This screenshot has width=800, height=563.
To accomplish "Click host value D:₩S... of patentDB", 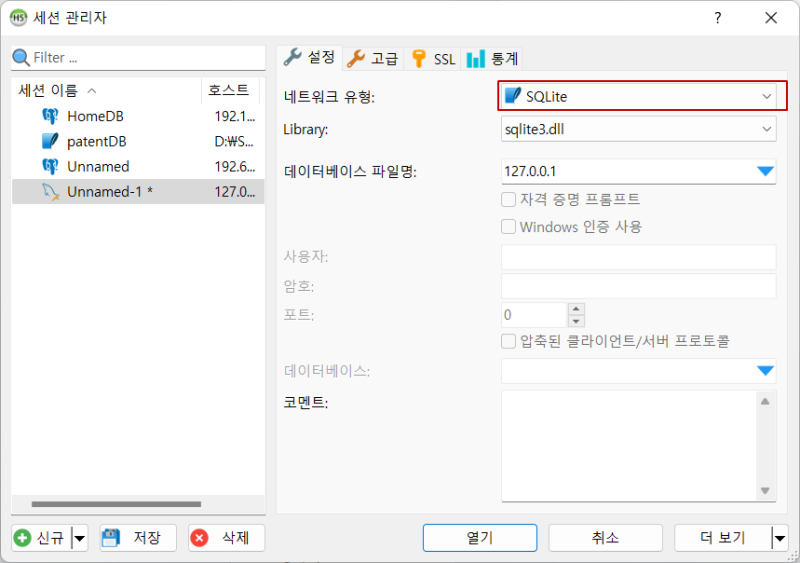I will [x=234, y=141].
